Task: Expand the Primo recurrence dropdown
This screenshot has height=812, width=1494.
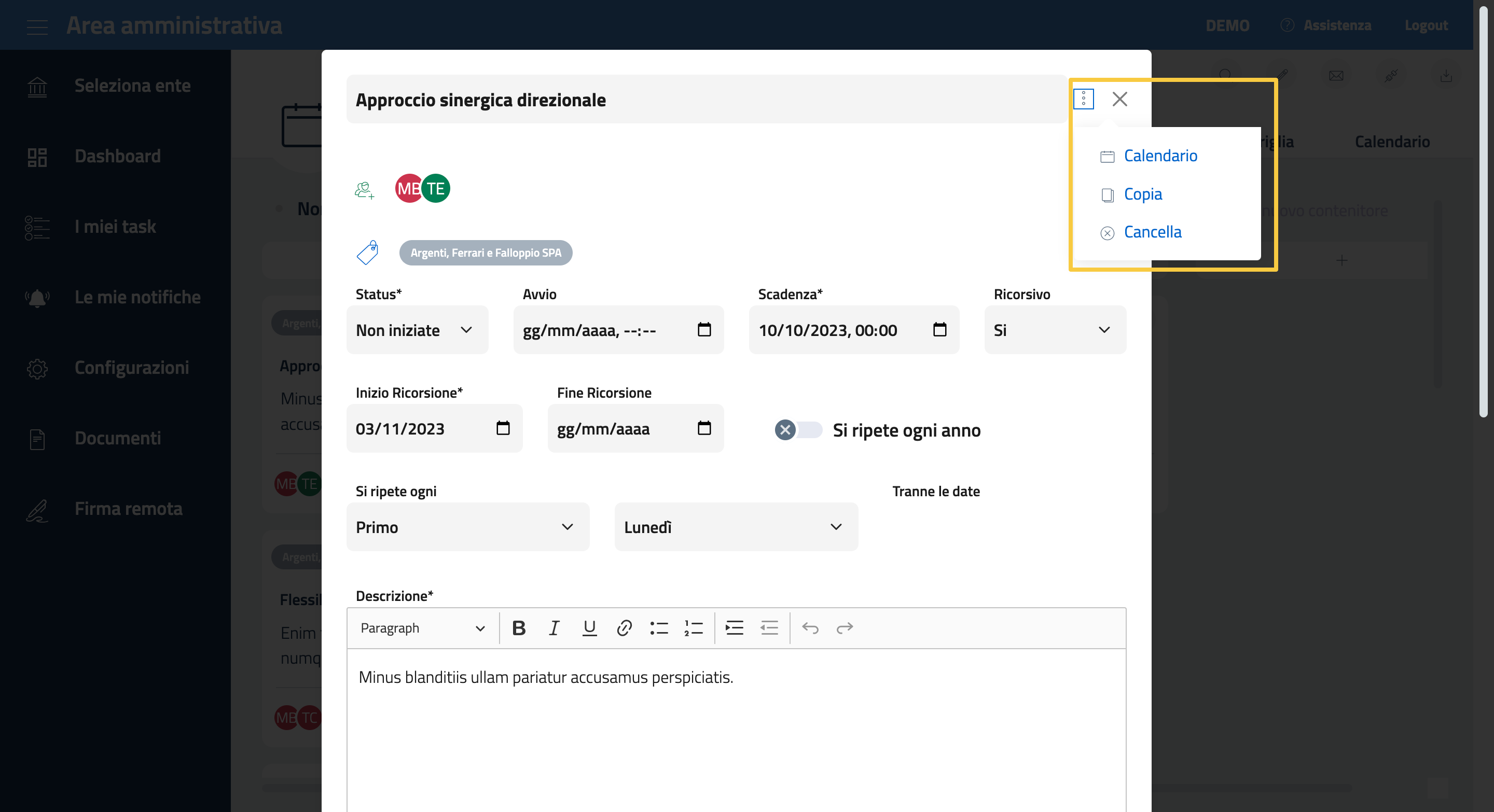Action: point(467,527)
